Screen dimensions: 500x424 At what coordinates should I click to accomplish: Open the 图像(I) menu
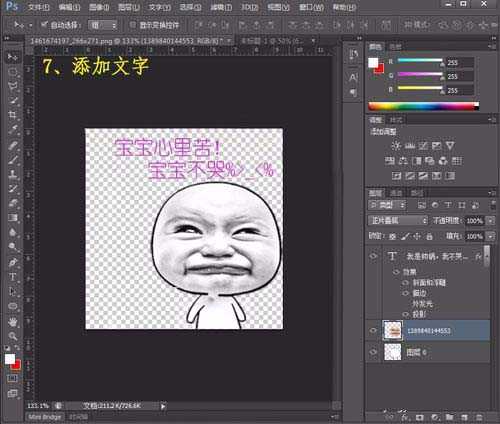pos(99,7)
